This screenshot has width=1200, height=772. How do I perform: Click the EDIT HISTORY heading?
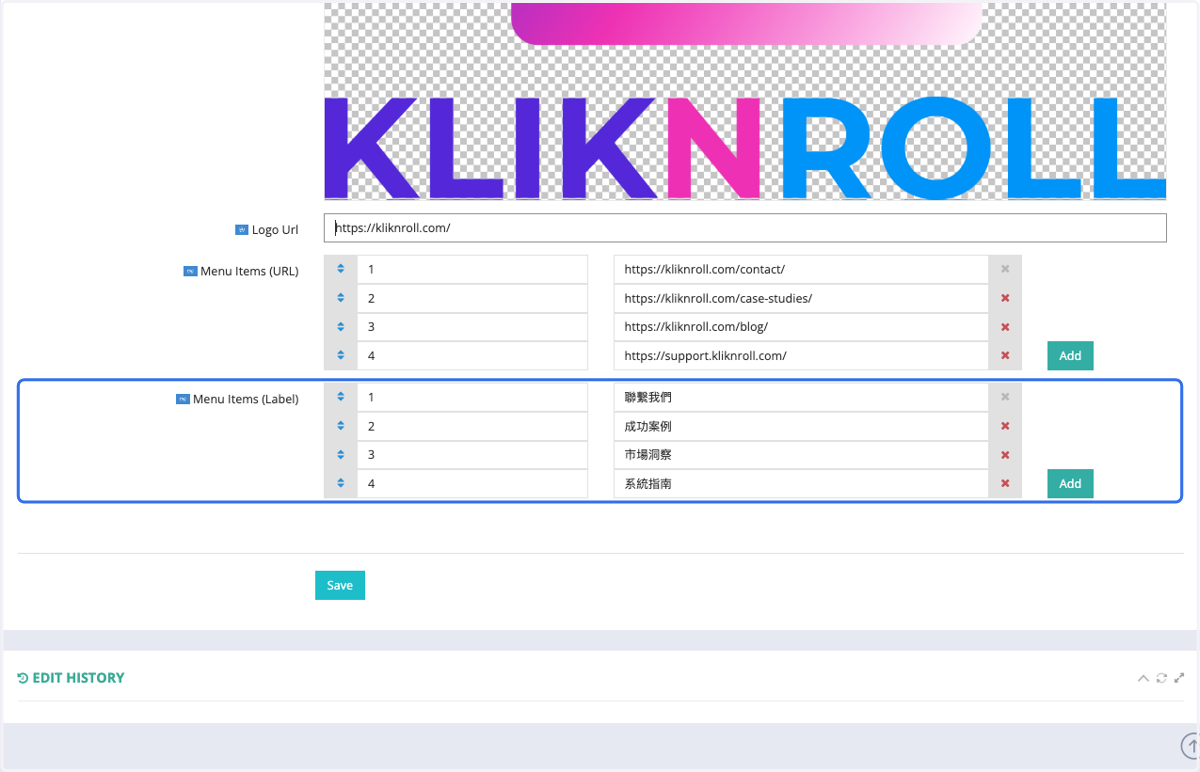coord(78,678)
